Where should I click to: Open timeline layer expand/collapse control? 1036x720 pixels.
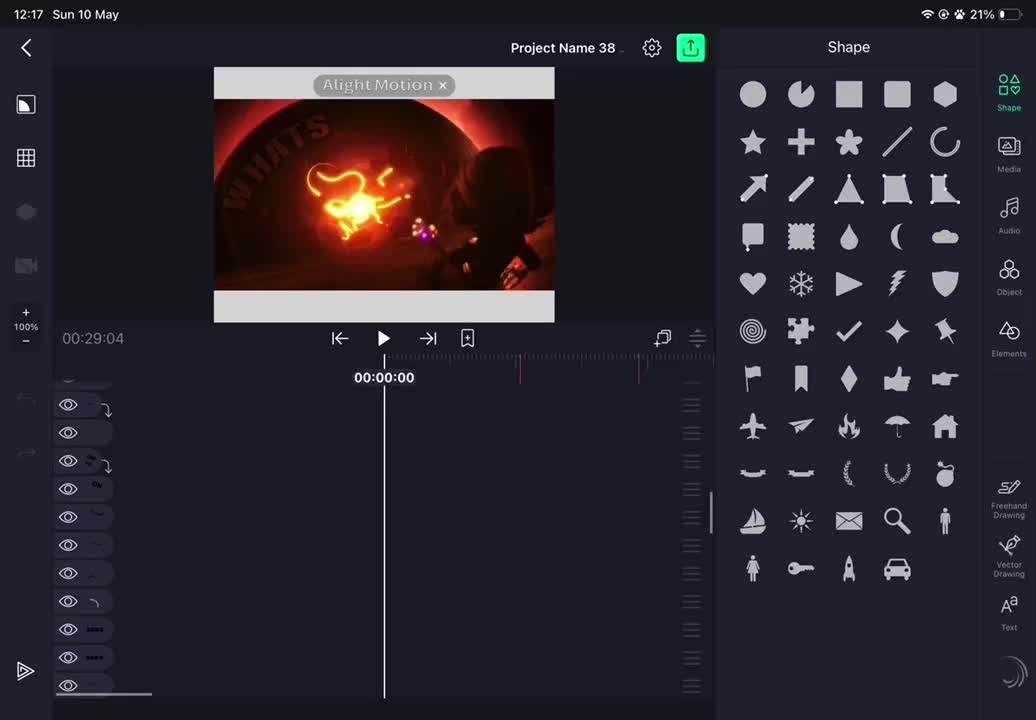(x=697, y=338)
